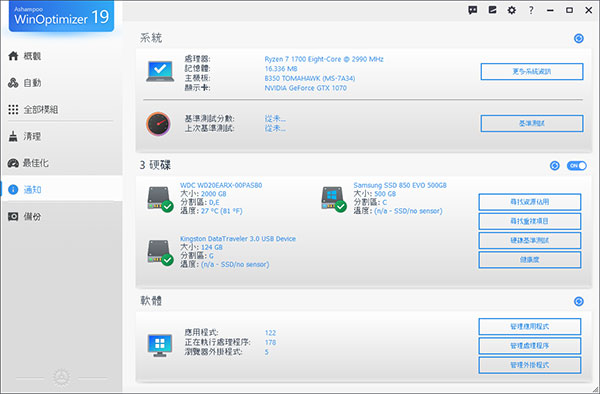Click the 基準測試分數 value 從未
600x394 pixels.
pos(275,119)
